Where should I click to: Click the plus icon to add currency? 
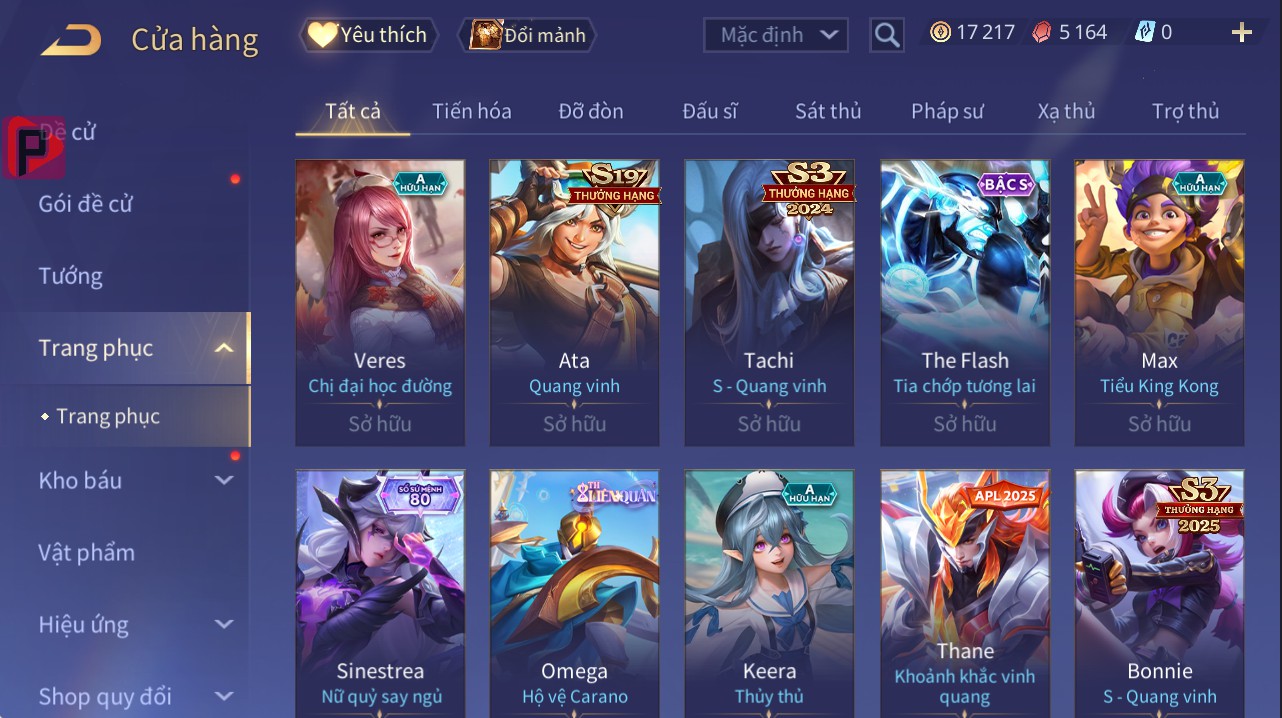1242,32
